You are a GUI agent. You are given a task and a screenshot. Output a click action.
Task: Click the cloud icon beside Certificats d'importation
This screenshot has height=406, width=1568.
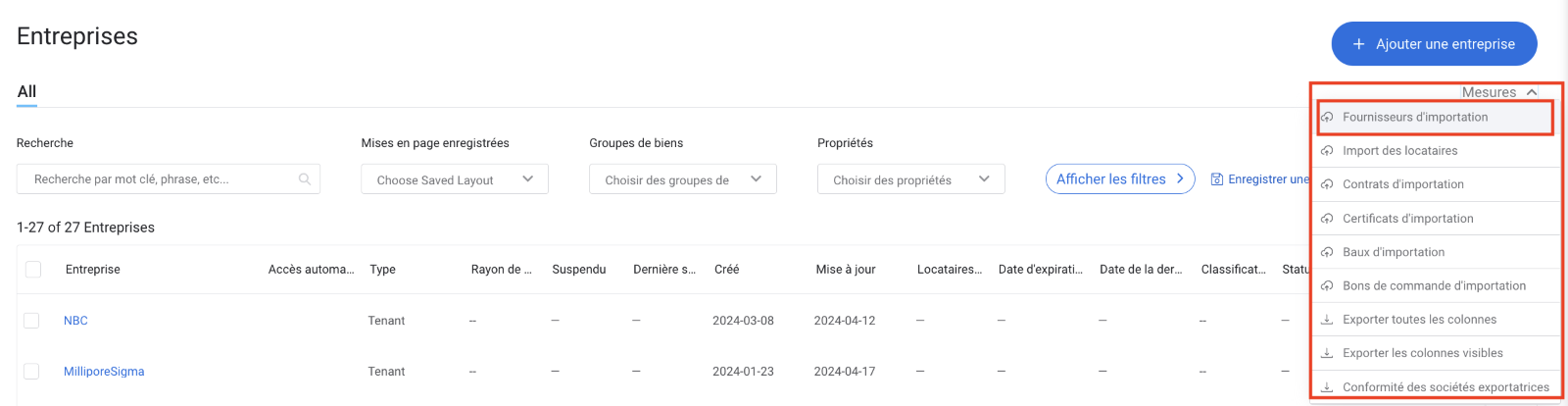coord(1327,219)
